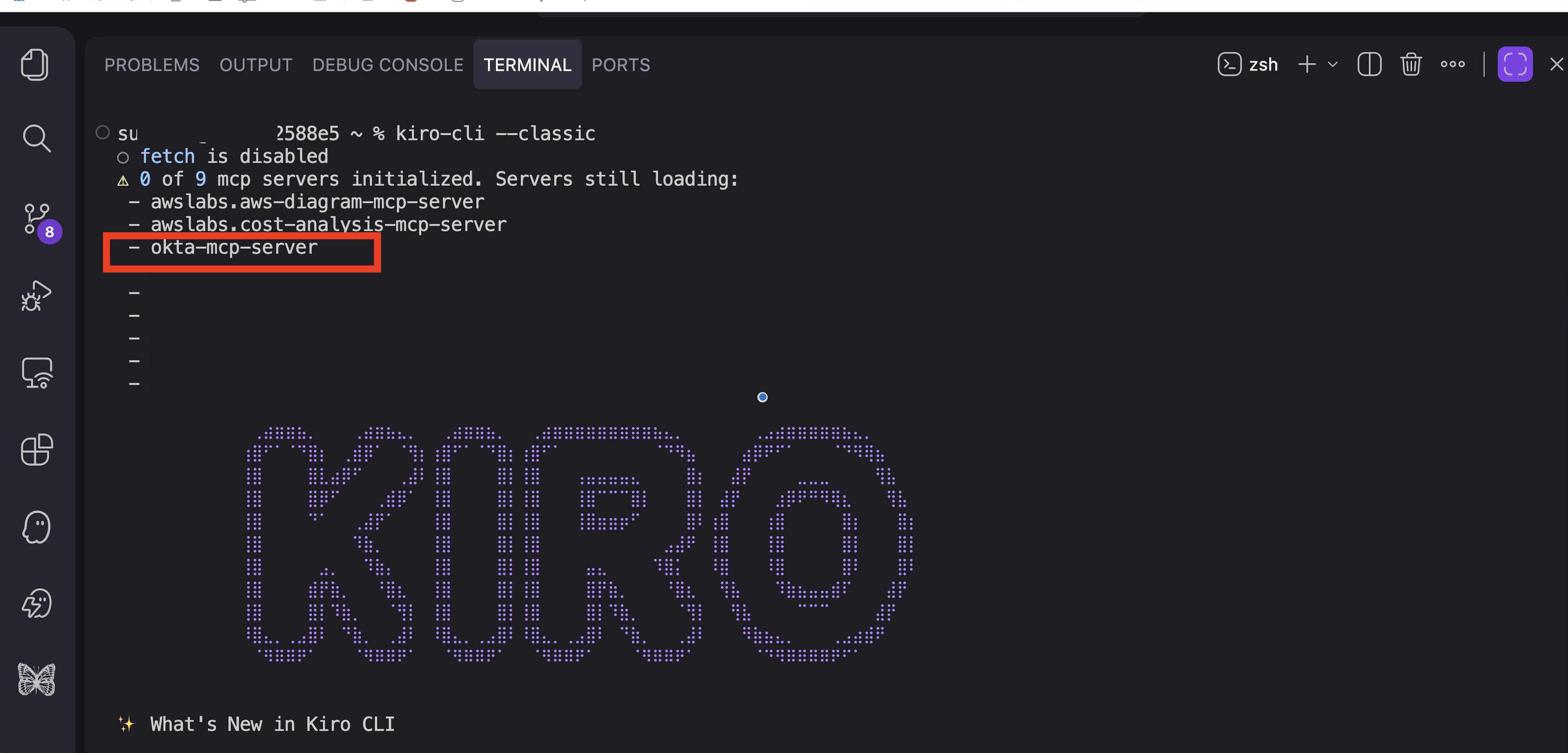
Task: Select the zsh terminal session entry
Action: [x=1247, y=64]
